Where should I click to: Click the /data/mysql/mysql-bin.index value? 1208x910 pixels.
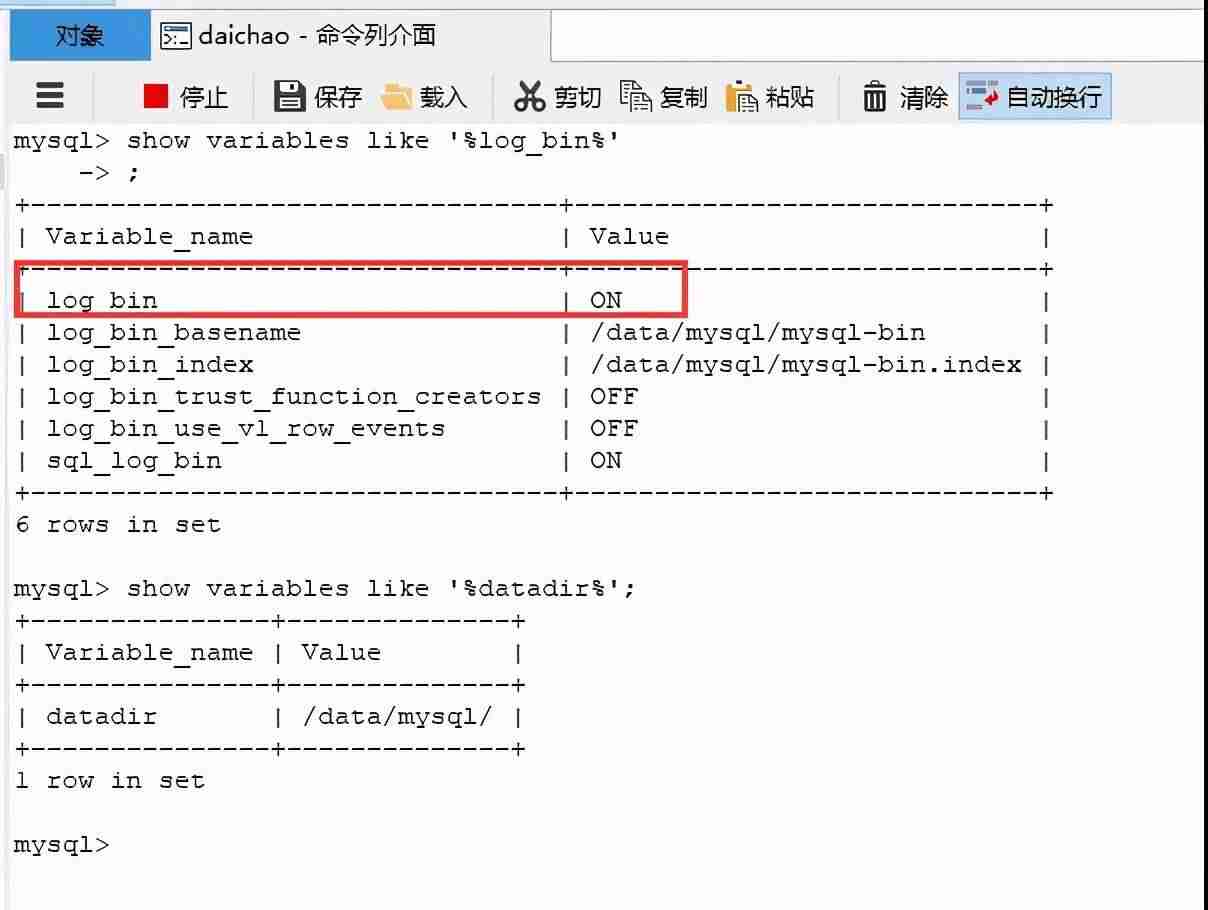click(x=805, y=364)
